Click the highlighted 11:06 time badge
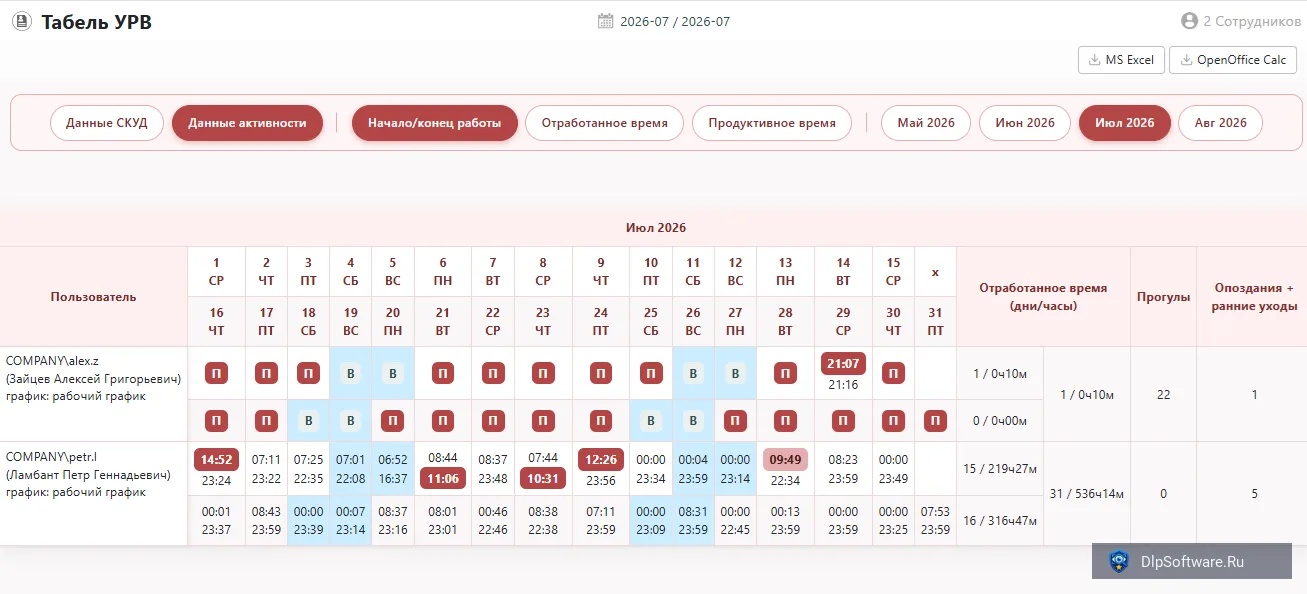This screenshot has height=594, width=1307. click(443, 478)
